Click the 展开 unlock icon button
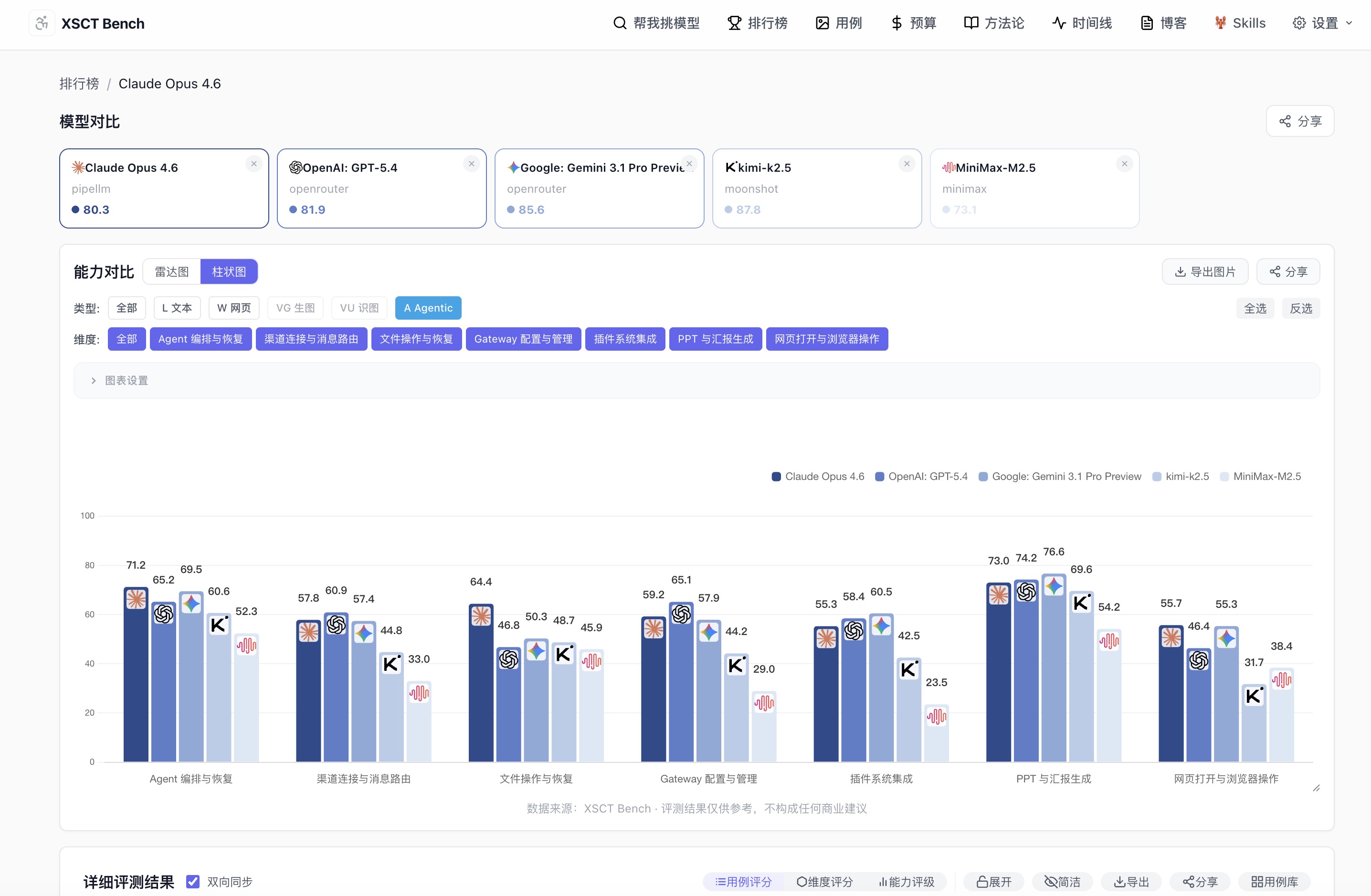1371x896 pixels. [x=994, y=882]
